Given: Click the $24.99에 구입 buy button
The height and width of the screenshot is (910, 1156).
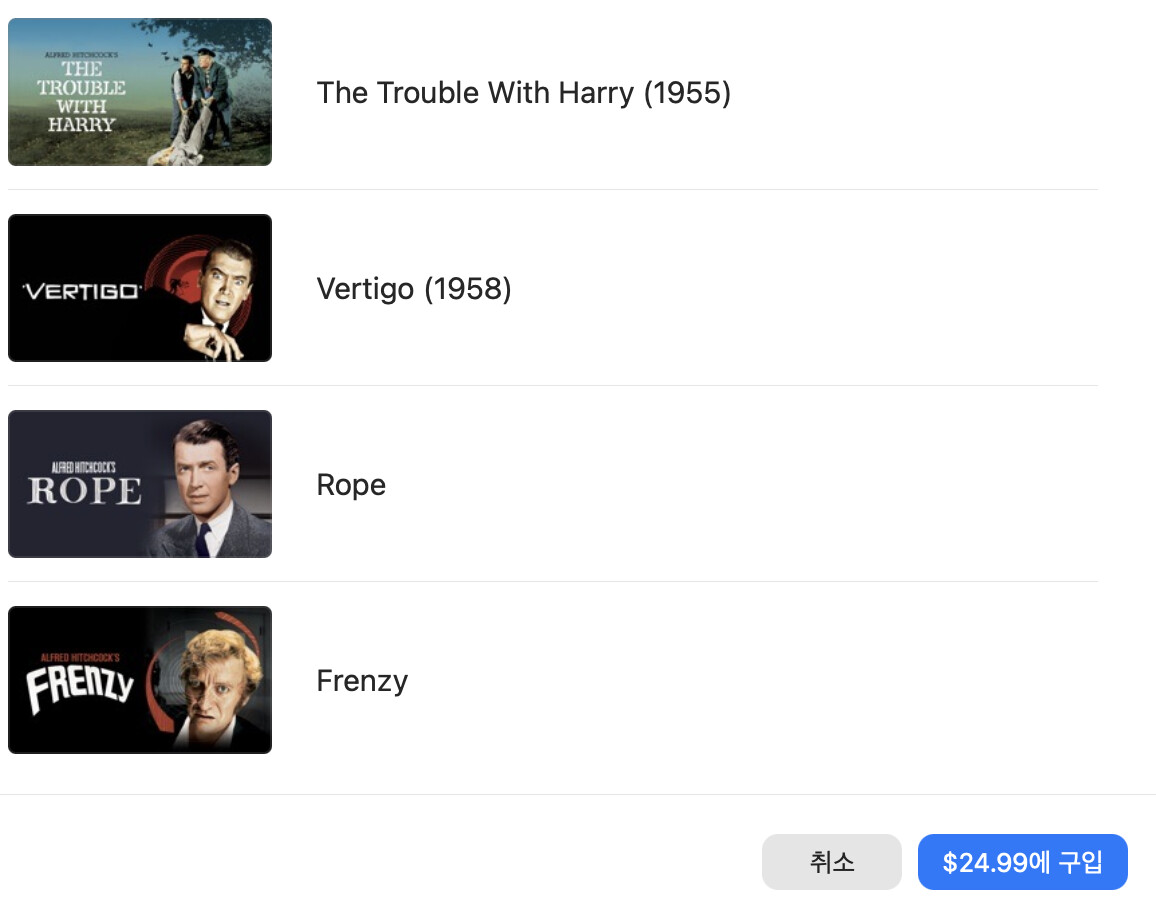Looking at the screenshot, I should (x=1022, y=862).
